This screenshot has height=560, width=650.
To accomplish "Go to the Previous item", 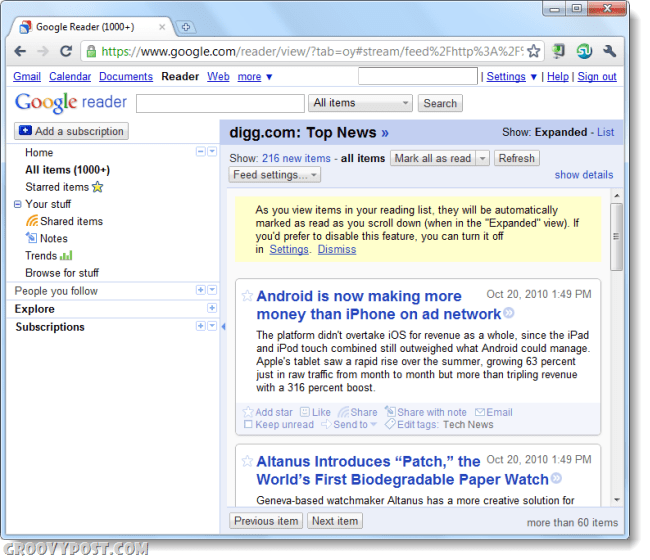I will click(x=266, y=521).
